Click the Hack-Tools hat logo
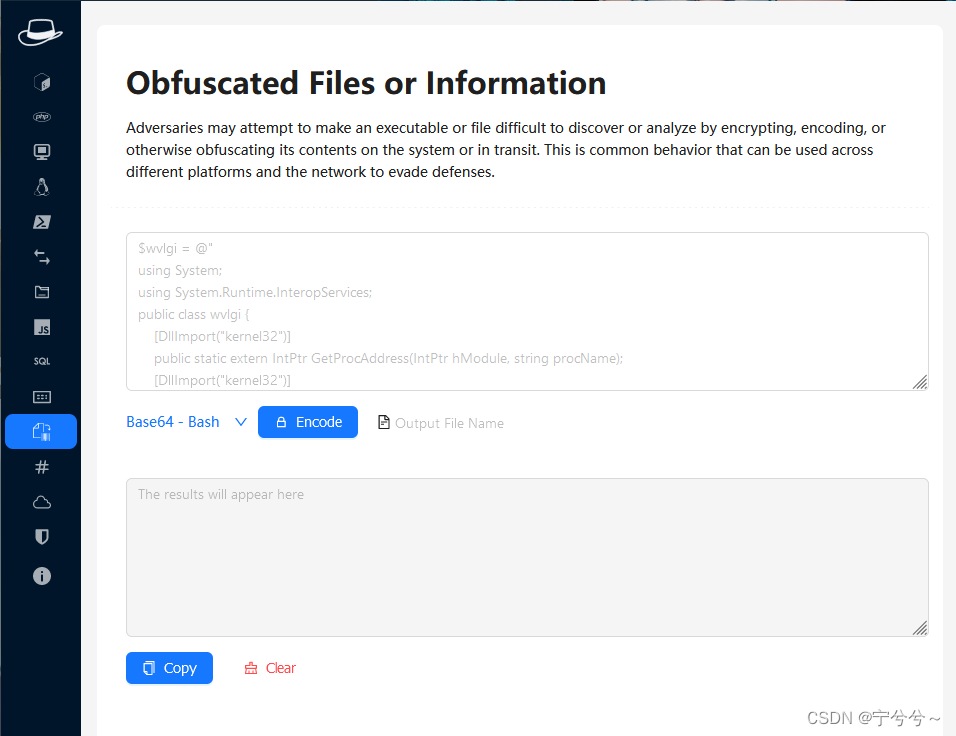The image size is (956, 736). (40, 32)
